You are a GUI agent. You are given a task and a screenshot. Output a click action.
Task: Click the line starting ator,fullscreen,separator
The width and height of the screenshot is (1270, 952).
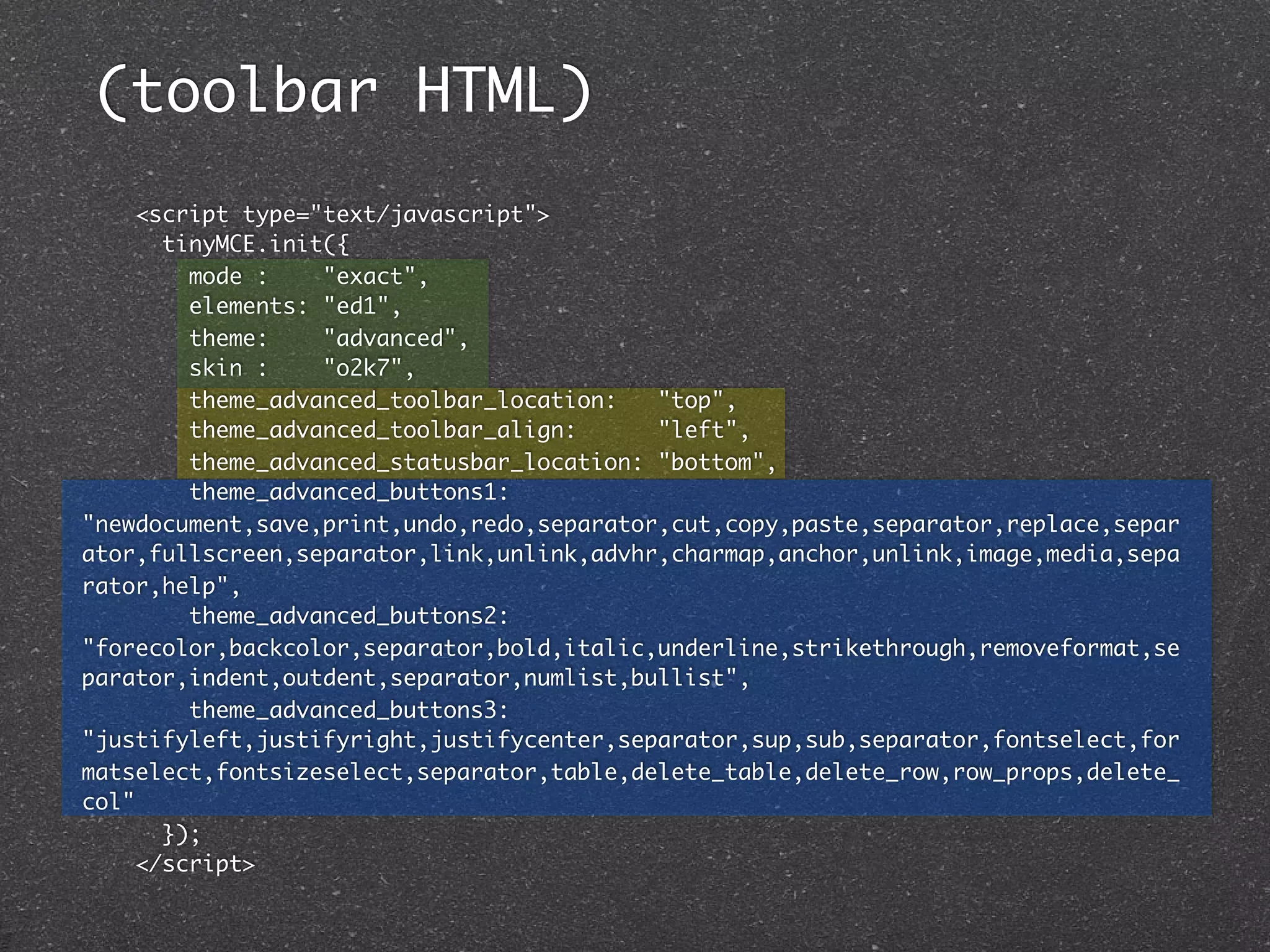coord(631,554)
